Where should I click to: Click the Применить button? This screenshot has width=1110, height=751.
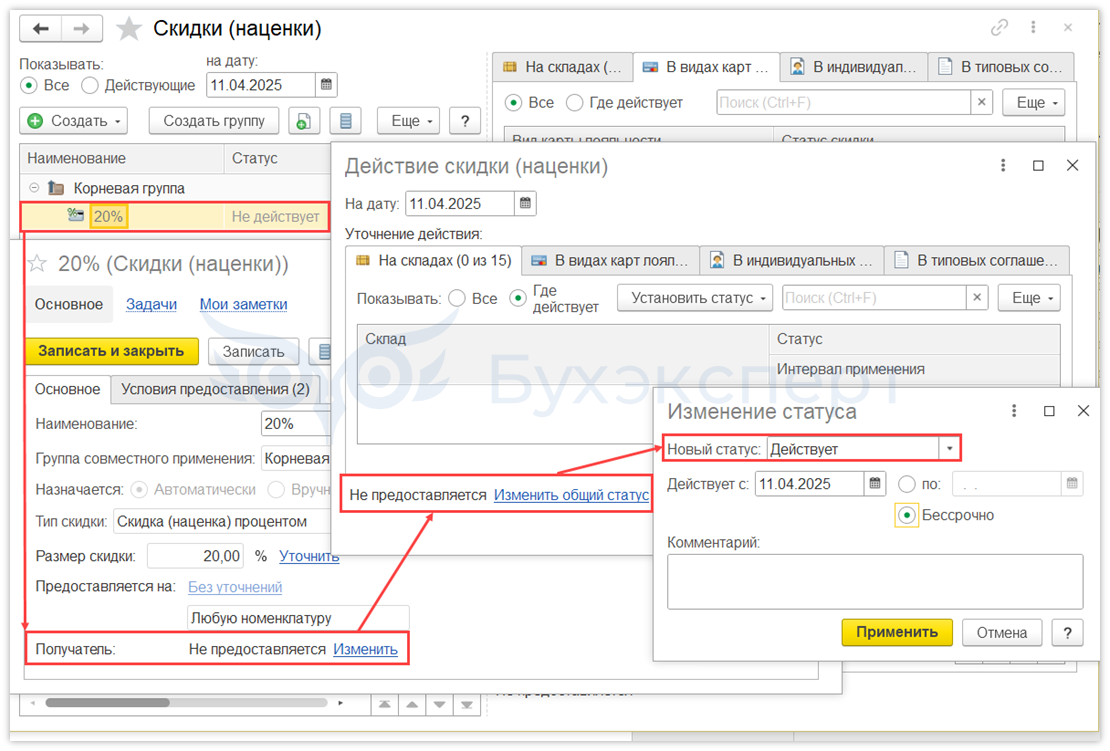(x=897, y=632)
